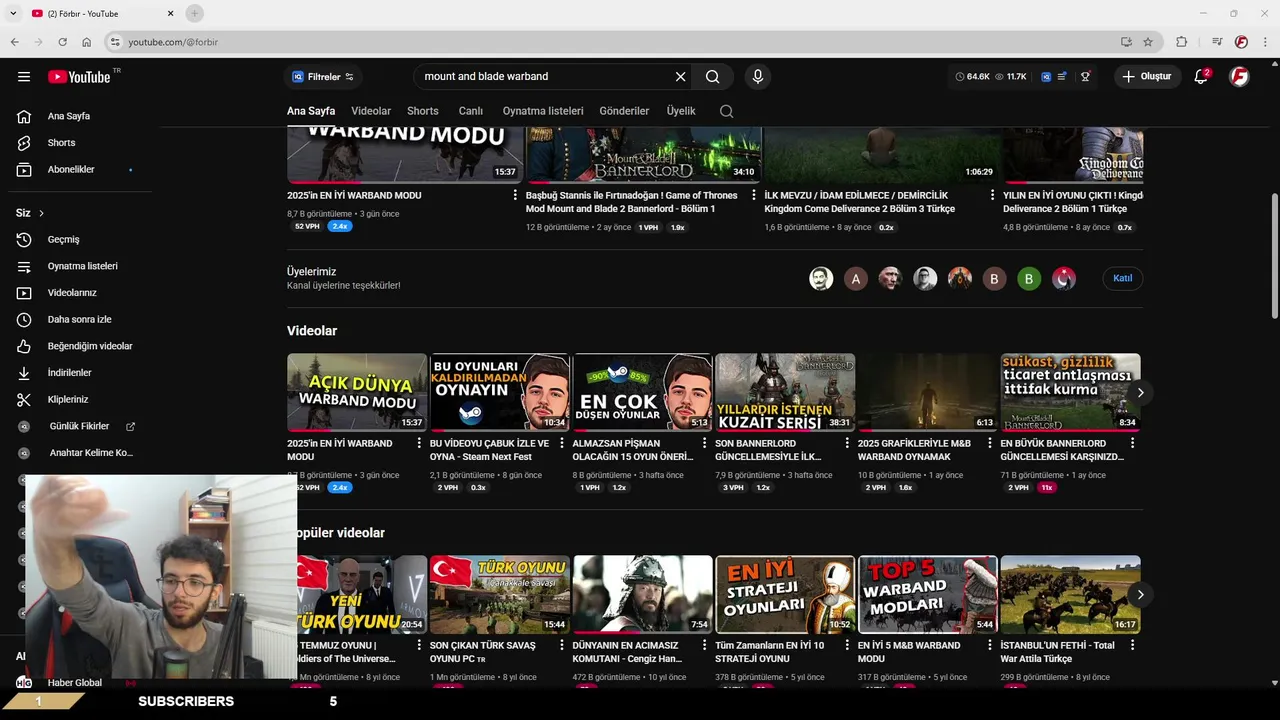Screen dimensions: 1280x720
Task: Open DÜNYANIN EN ACIMASIZ KOMUTANI video title
Action: click(x=628, y=652)
